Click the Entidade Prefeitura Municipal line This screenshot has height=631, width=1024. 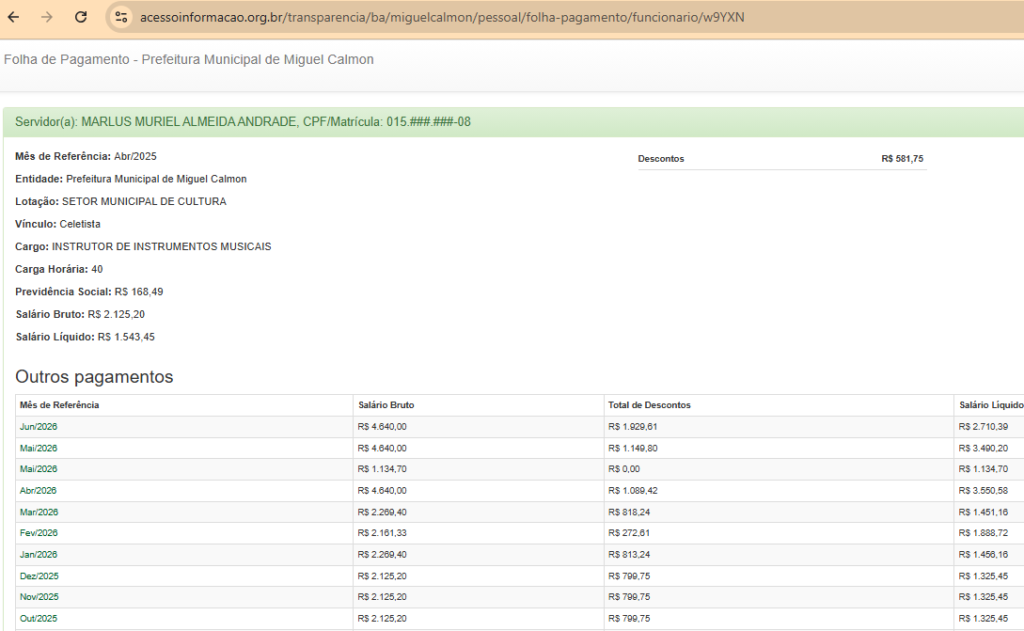click(131, 179)
